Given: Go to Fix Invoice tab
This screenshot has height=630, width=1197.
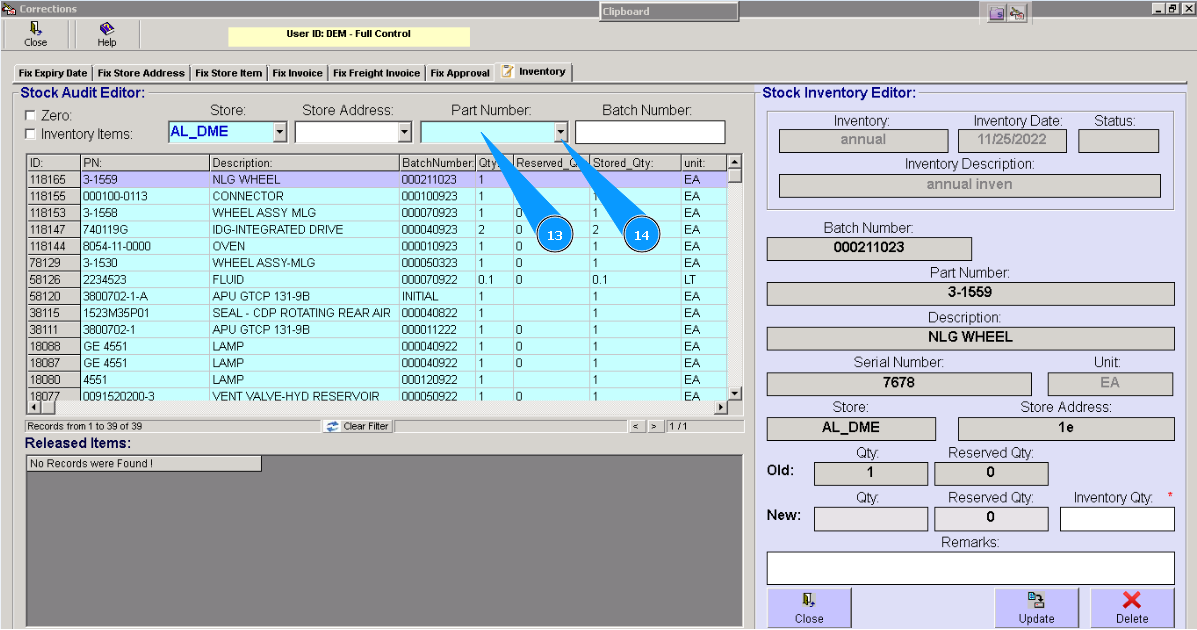Looking at the screenshot, I should 298,73.
